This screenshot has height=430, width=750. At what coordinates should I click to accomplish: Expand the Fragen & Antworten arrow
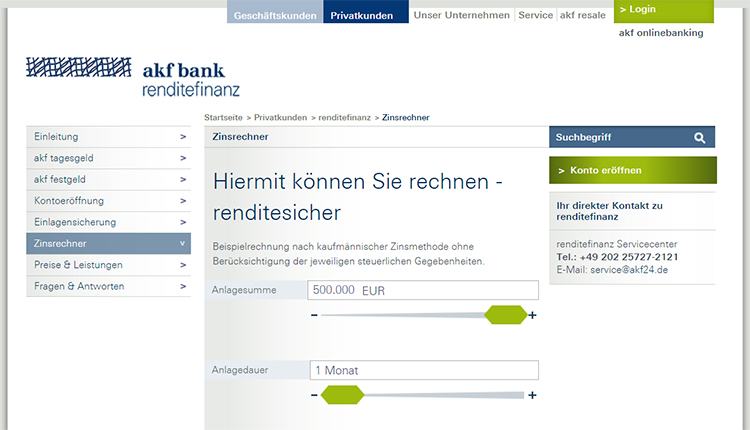click(183, 286)
